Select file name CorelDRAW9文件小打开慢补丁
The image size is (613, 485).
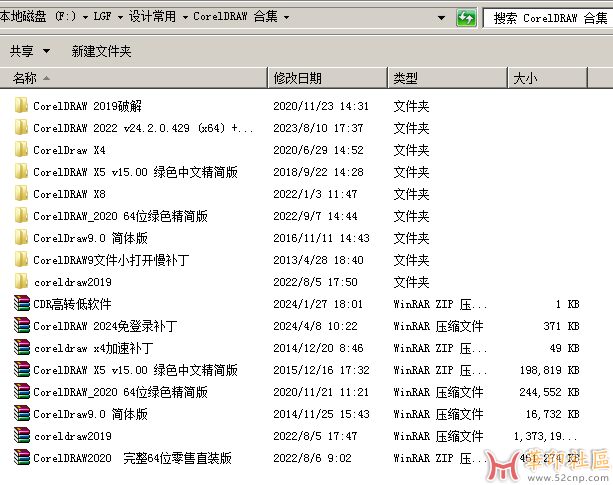pyautogui.click(x=111, y=260)
